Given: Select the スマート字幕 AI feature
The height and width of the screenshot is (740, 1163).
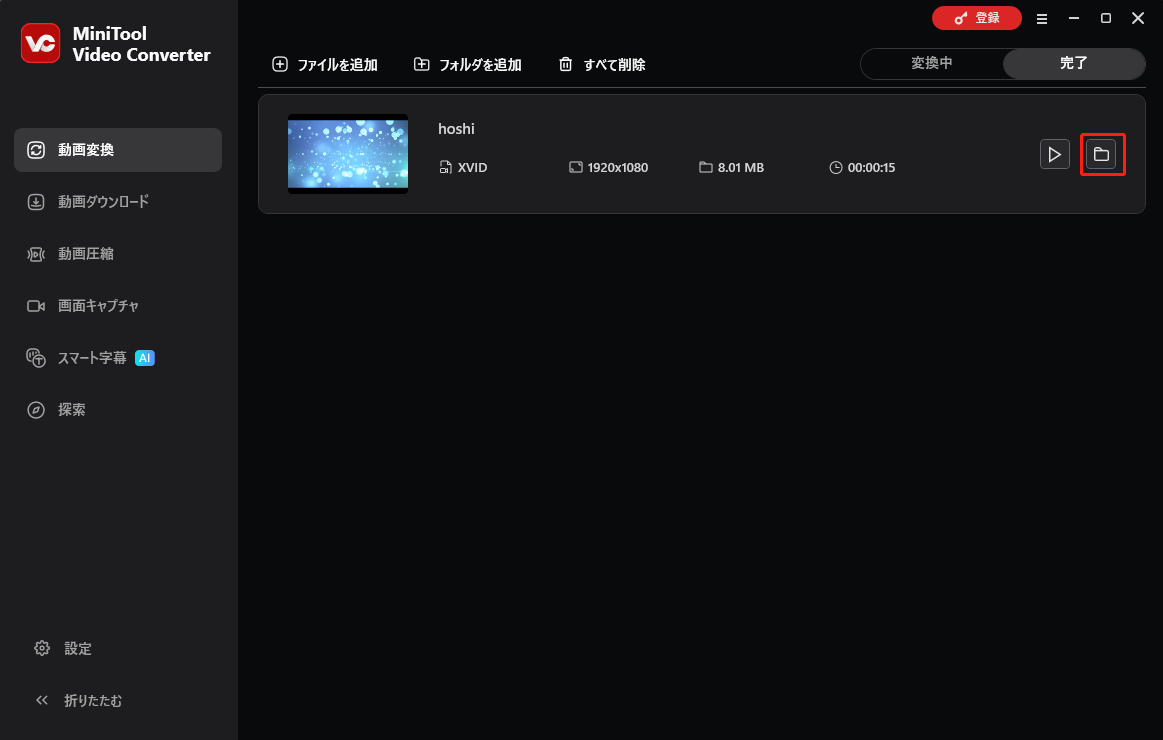Looking at the screenshot, I should pyautogui.click(x=94, y=357).
